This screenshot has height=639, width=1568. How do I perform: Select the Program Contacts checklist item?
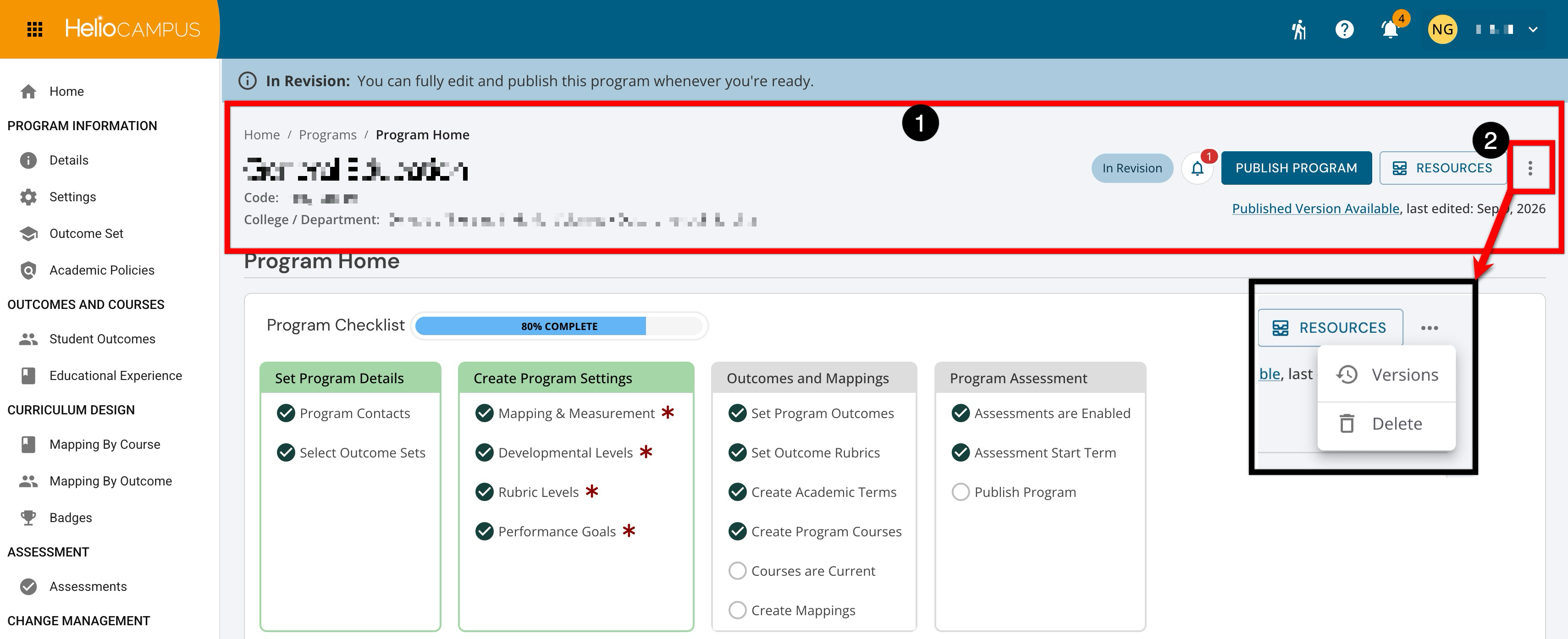click(343, 413)
